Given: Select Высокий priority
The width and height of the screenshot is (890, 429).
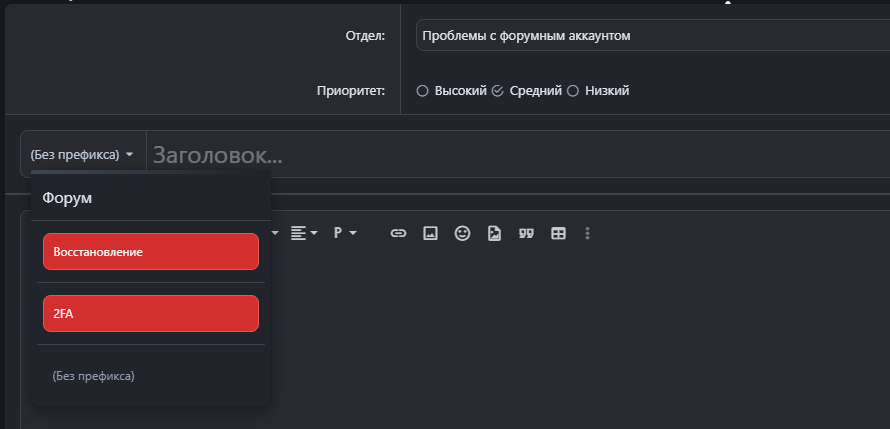Looking at the screenshot, I should (422, 91).
